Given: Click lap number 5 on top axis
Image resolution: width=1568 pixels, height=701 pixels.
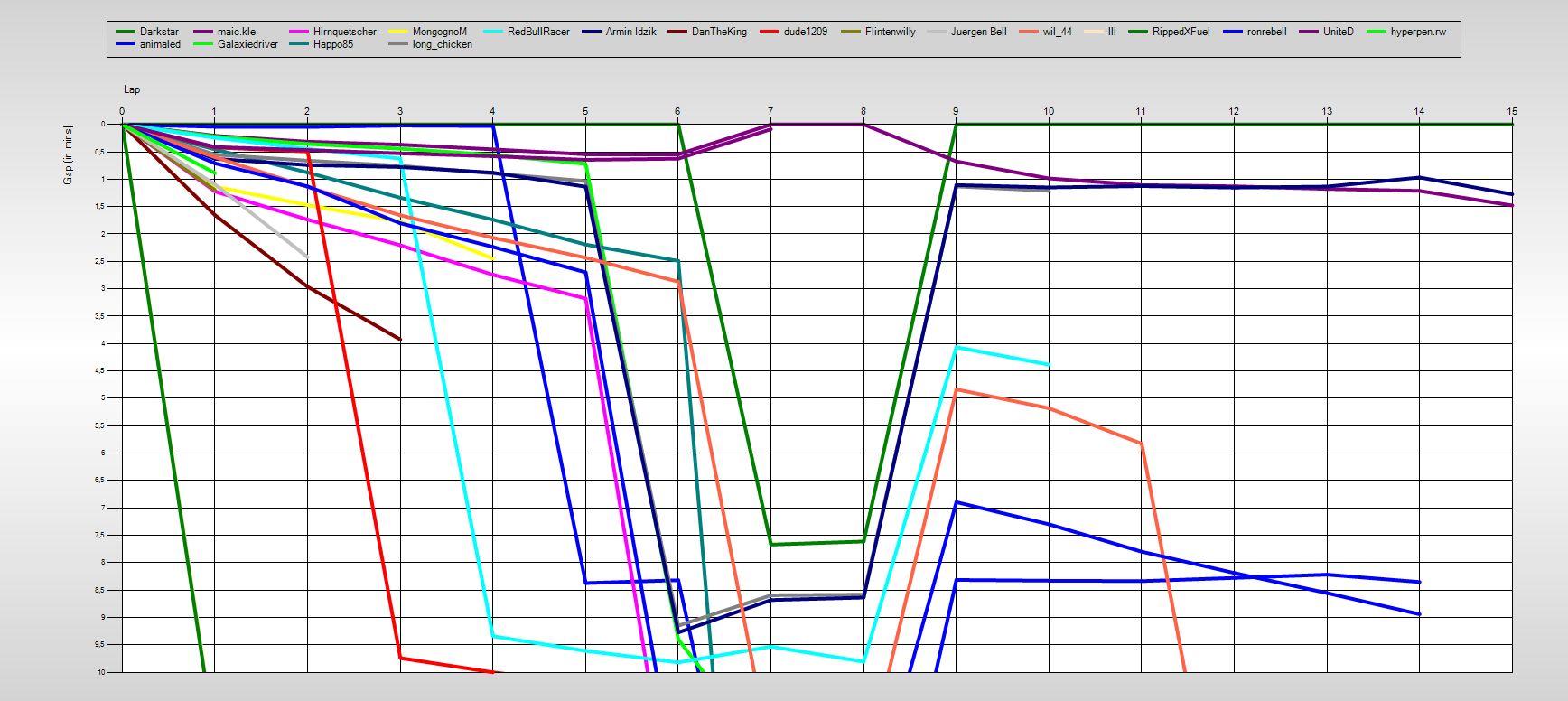Looking at the screenshot, I should [585, 112].
